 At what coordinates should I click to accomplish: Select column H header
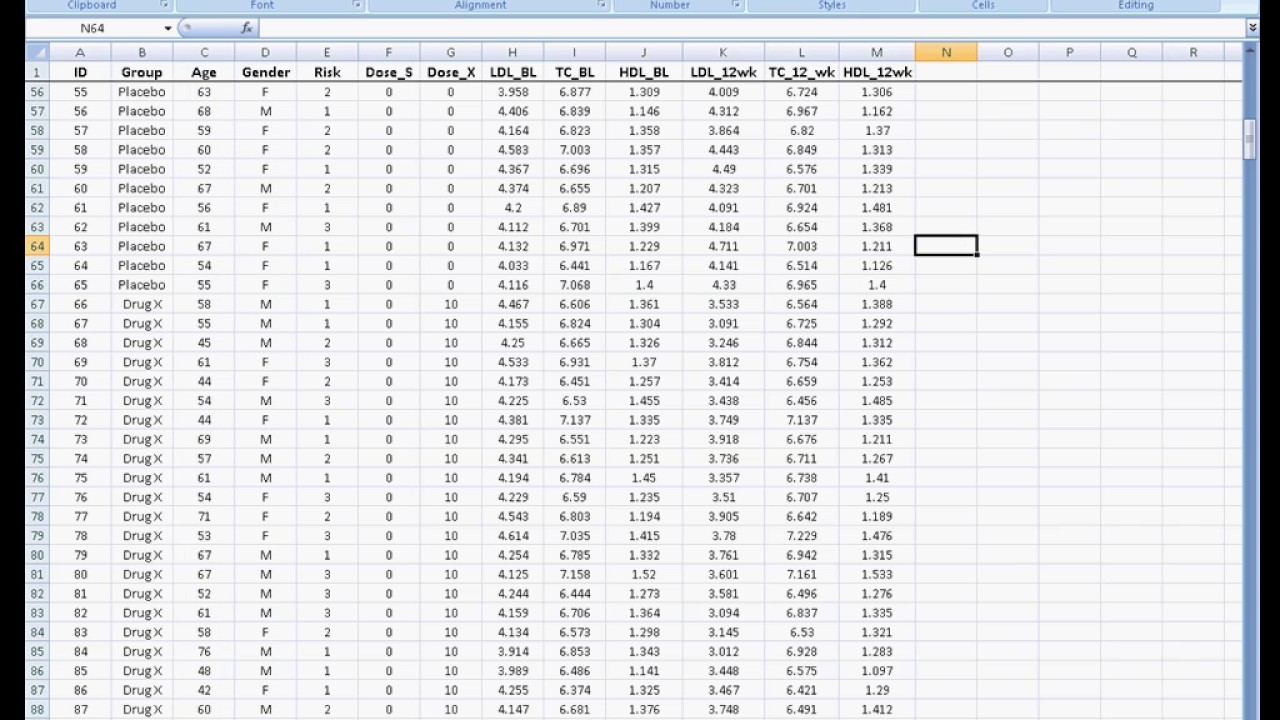pyautogui.click(x=512, y=52)
